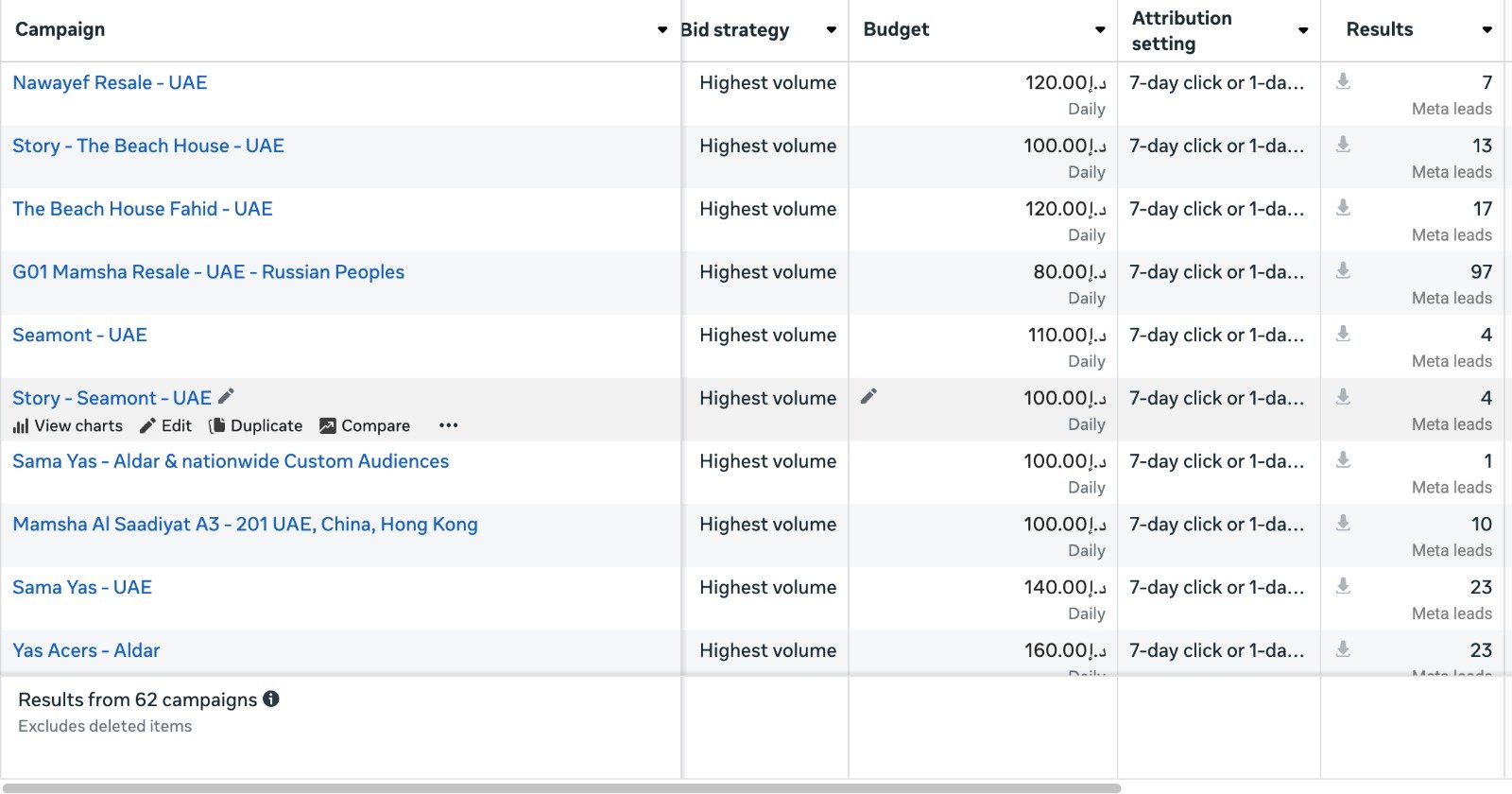The height and width of the screenshot is (794, 1512).
Task: Click the rename pencil next to Story - Seamont - UAE
Action: tap(226, 397)
